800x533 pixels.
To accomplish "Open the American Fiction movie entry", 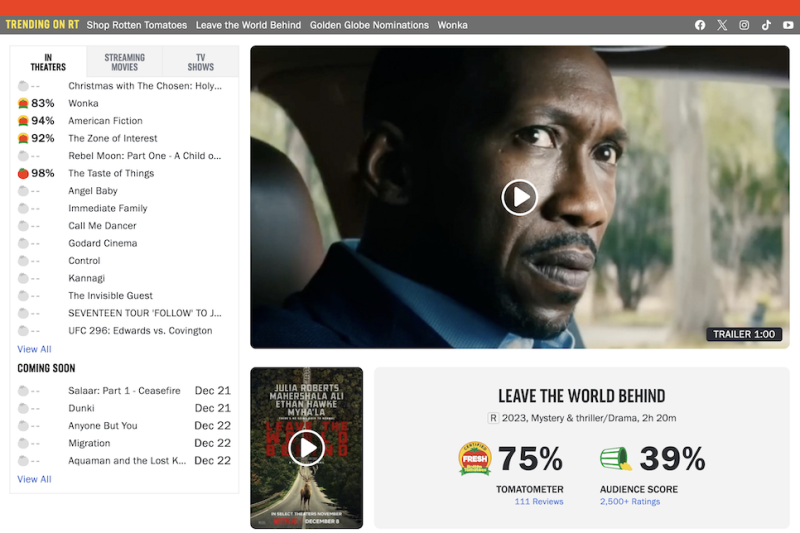I will pyautogui.click(x=106, y=121).
